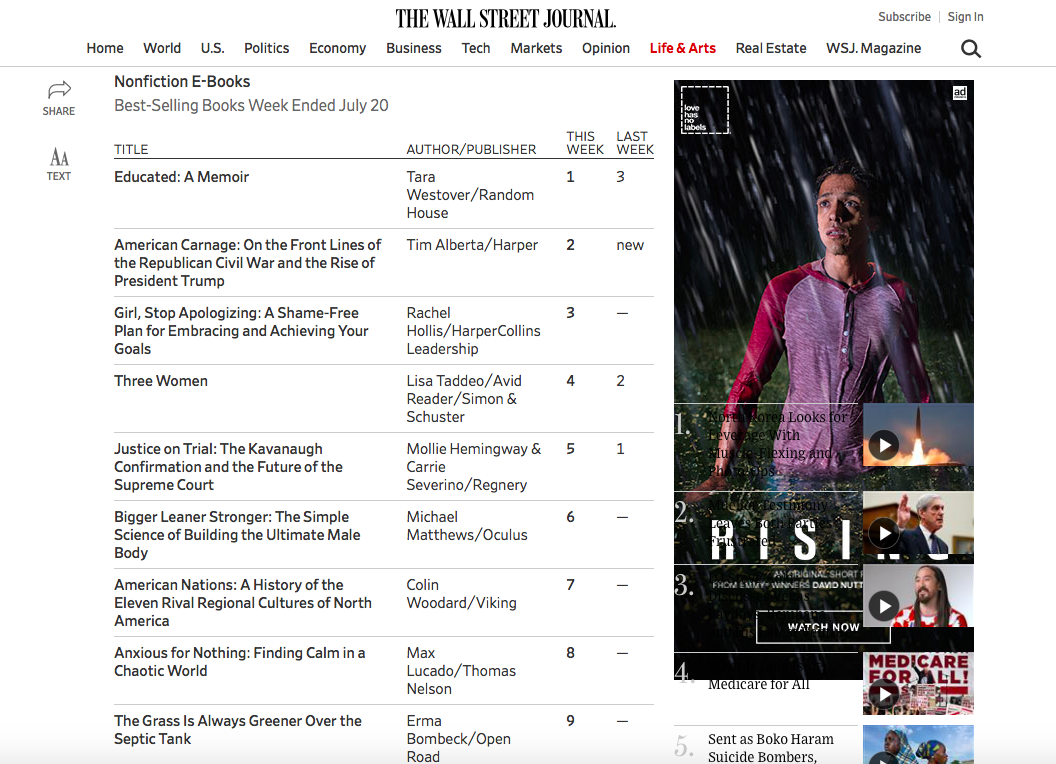Click the Subscribe link
This screenshot has height=764, width=1056.
(x=904, y=16)
